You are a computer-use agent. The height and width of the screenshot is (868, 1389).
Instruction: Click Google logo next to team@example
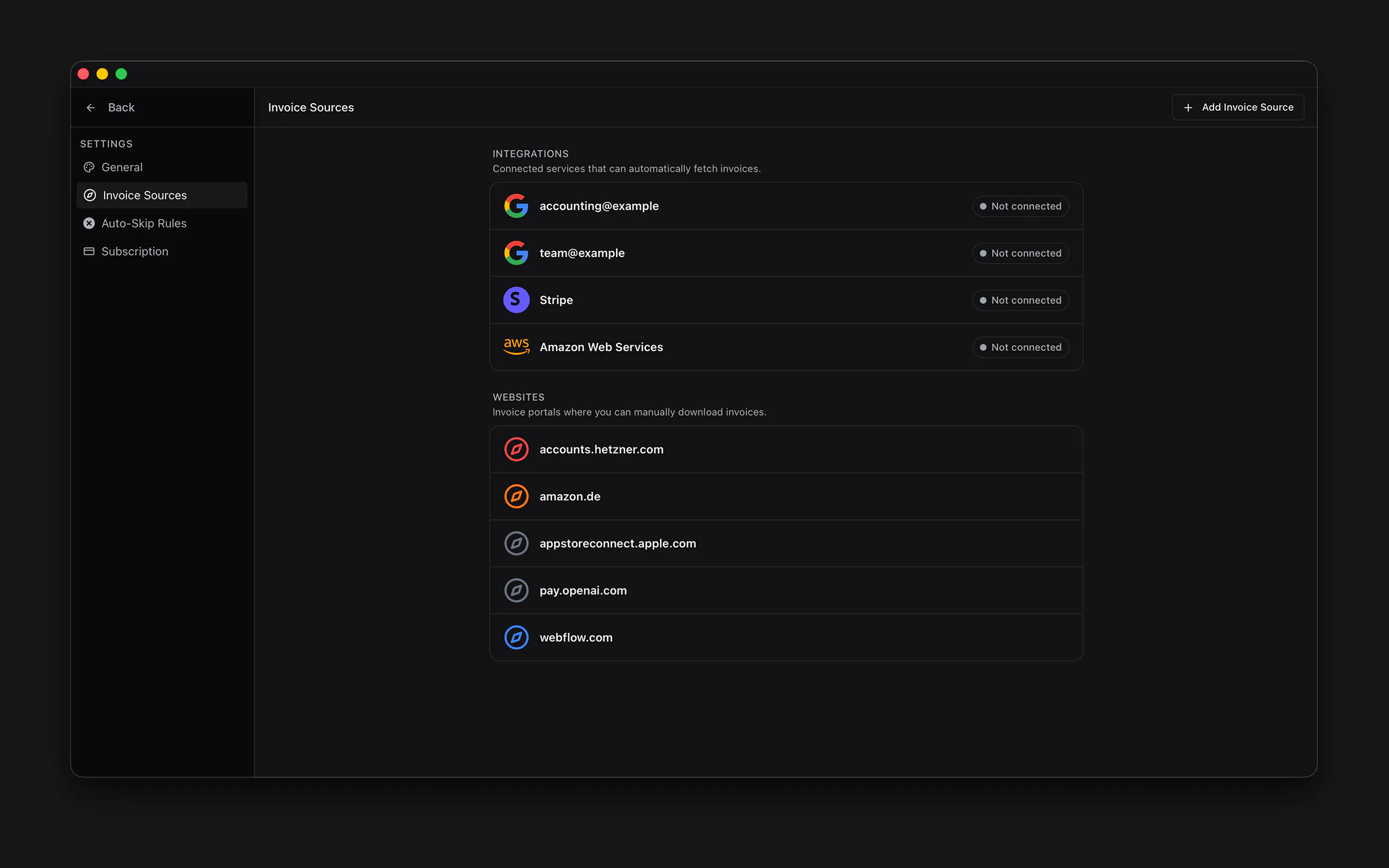point(516,253)
